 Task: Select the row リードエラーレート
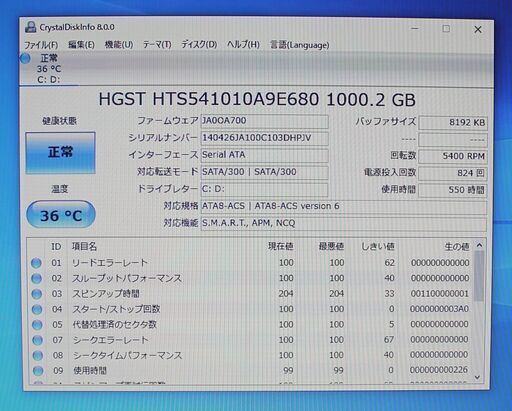point(251,263)
